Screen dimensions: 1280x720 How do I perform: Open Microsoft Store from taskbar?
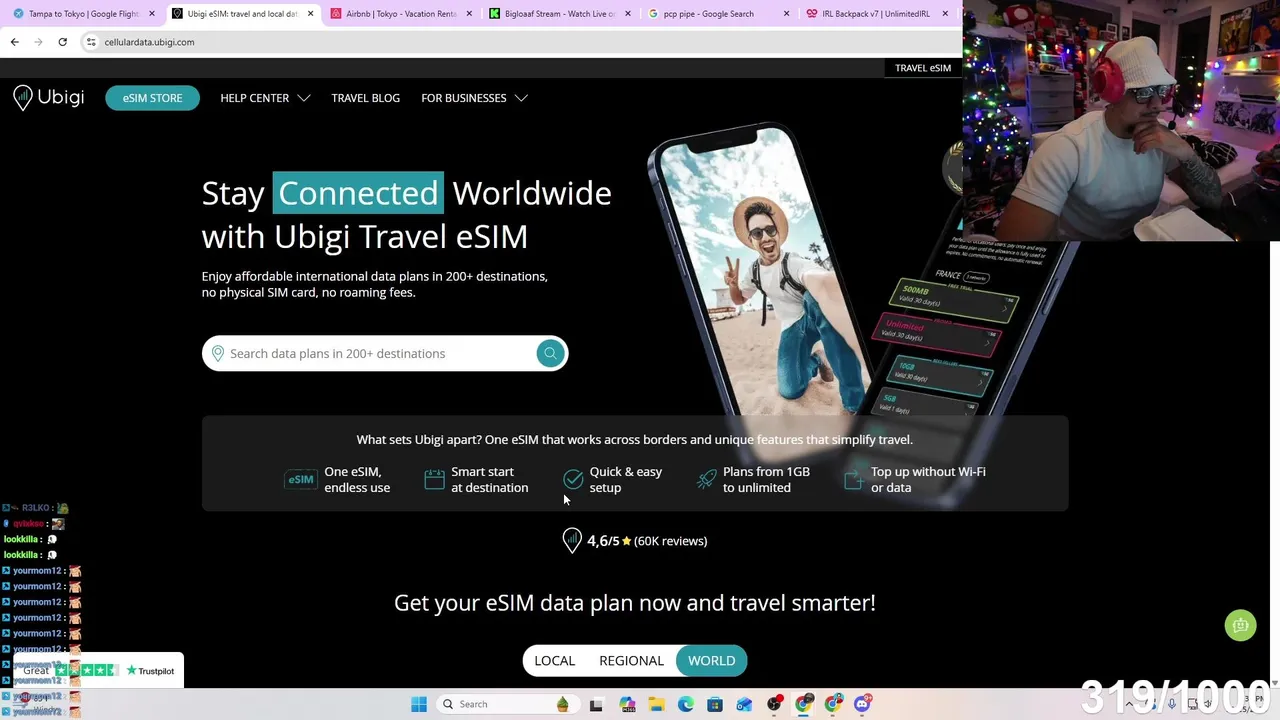click(x=715, y=704)
